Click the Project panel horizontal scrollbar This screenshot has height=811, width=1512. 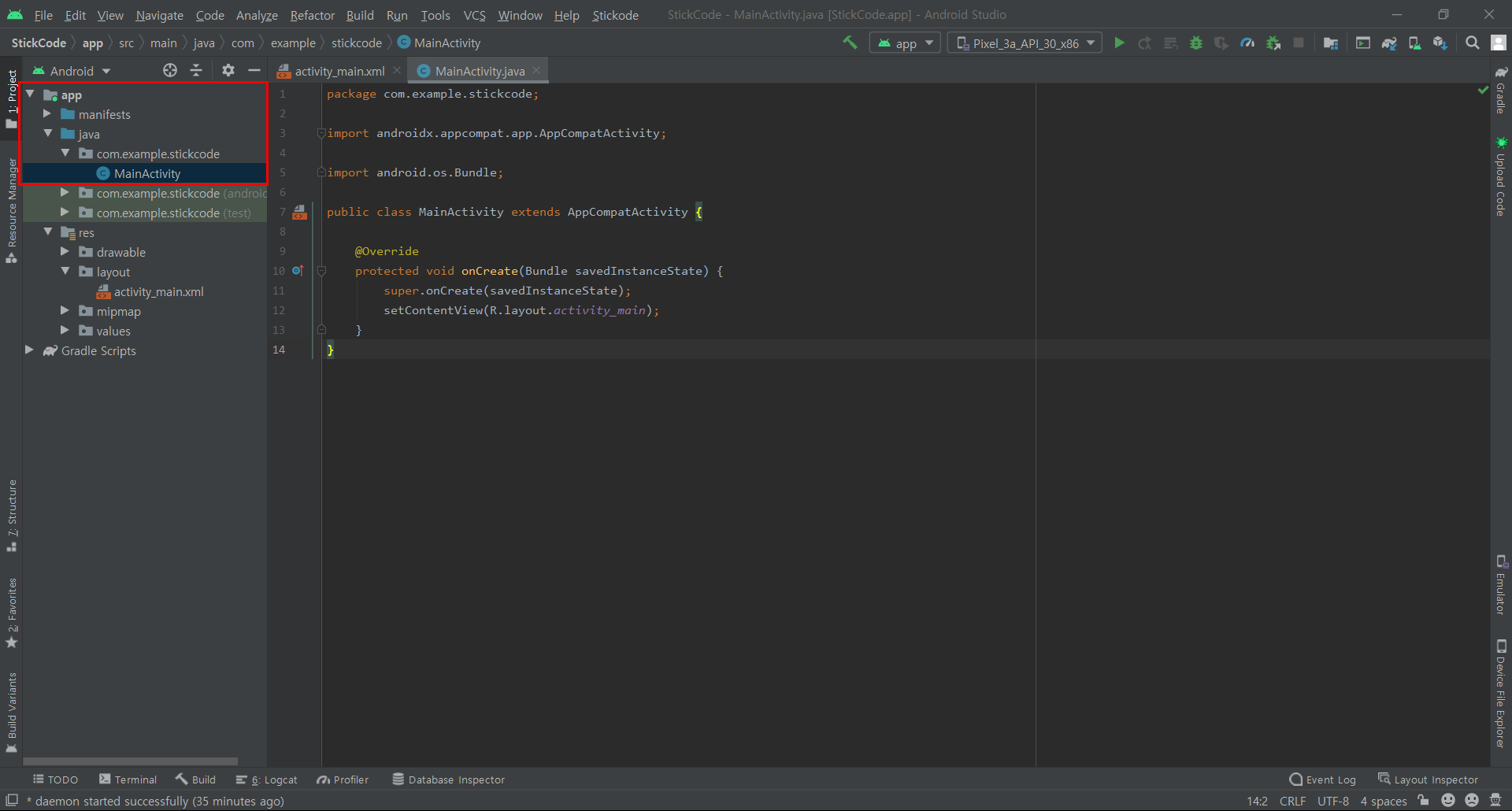click(x=131, y=761)
